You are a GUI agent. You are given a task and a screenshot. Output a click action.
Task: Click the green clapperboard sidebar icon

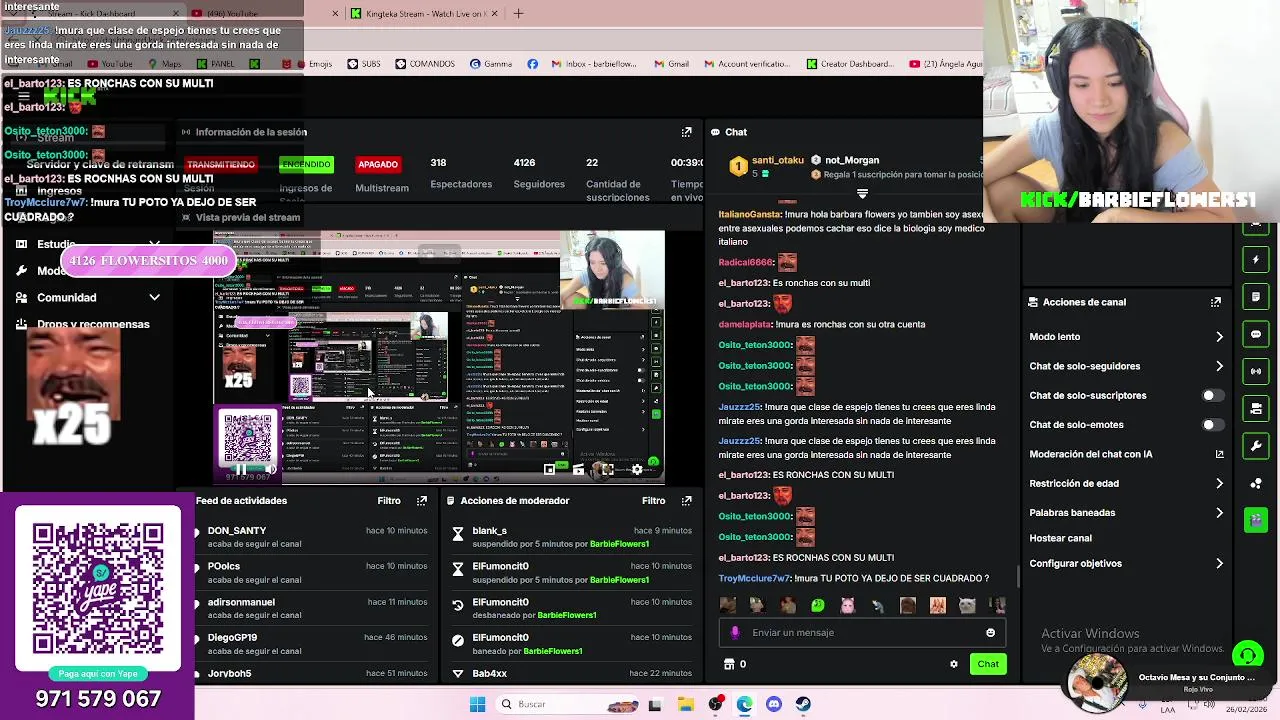click(x=1256, y=520)
